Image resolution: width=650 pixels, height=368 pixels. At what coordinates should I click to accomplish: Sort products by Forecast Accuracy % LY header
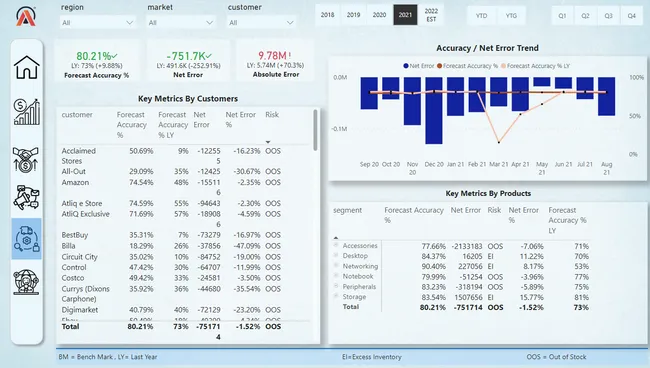pos(567,220)
